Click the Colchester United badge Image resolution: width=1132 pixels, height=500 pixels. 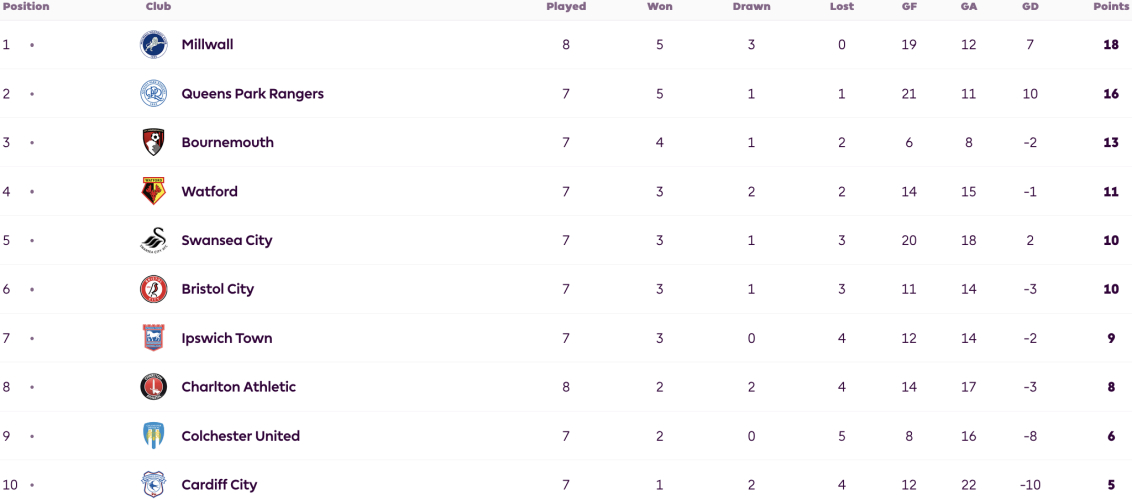pyautogui.click(x=153, y=436)
